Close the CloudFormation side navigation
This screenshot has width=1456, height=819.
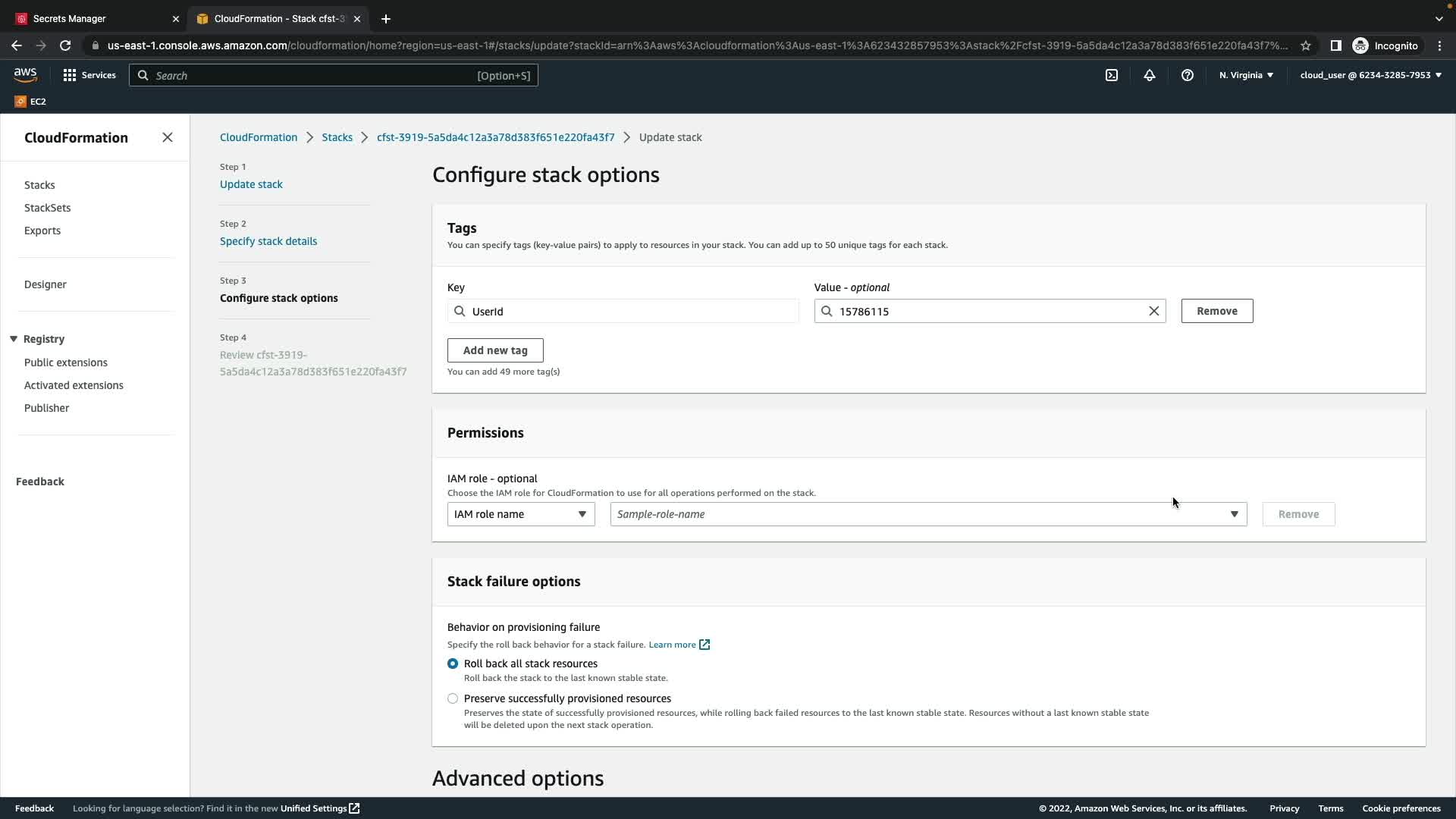[x=168, y=137]
